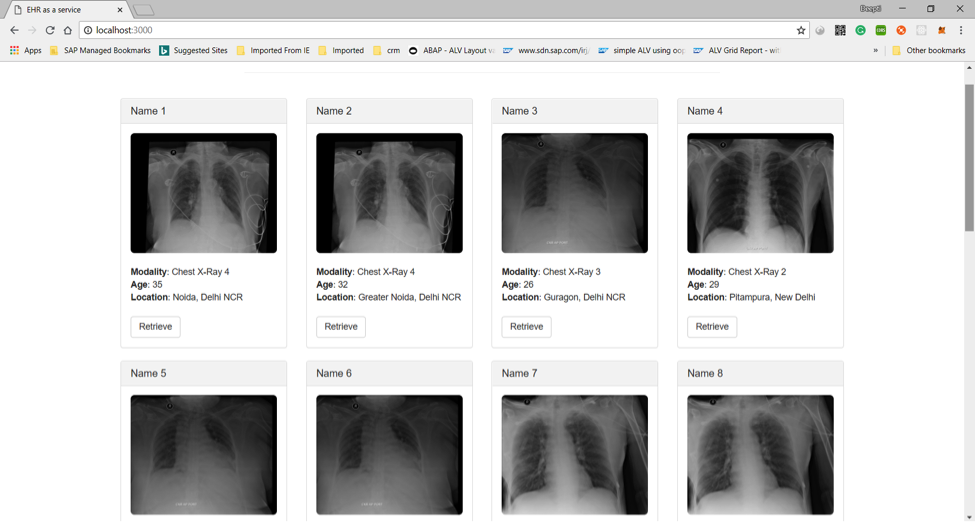View site information icon in address bar
Screen dimensions: 975x522
coord(88,30)
